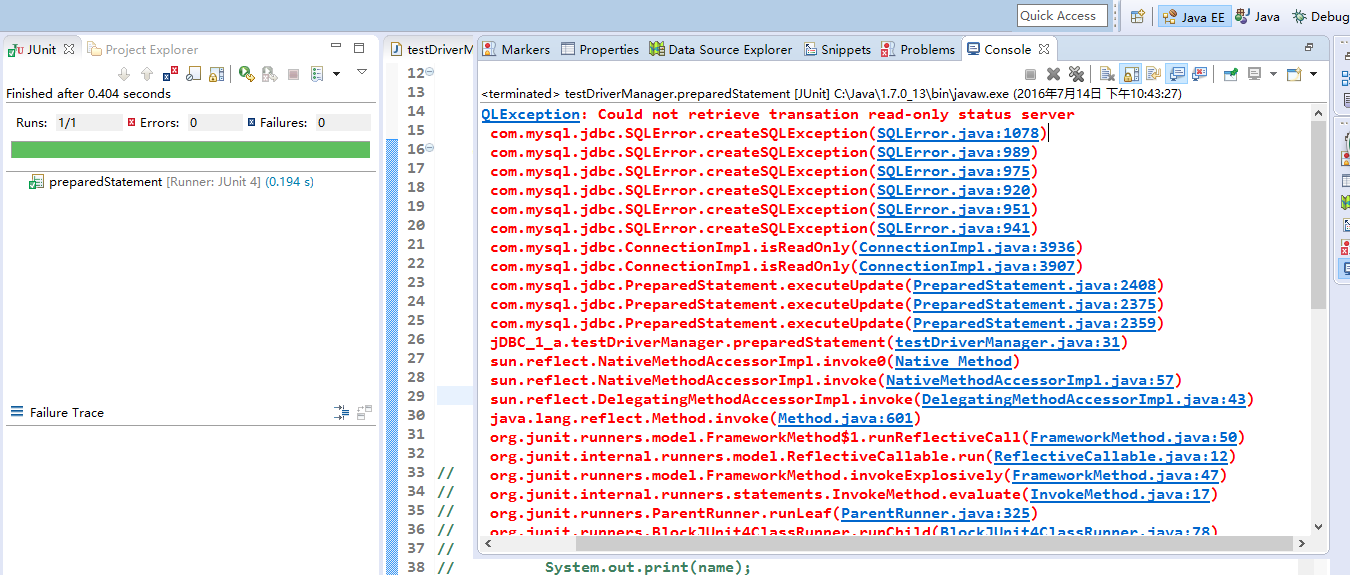Viewport: 1350px width, 575px height.
Task: Toggle Show Console on Standard Out
Action: (1176, 73)
